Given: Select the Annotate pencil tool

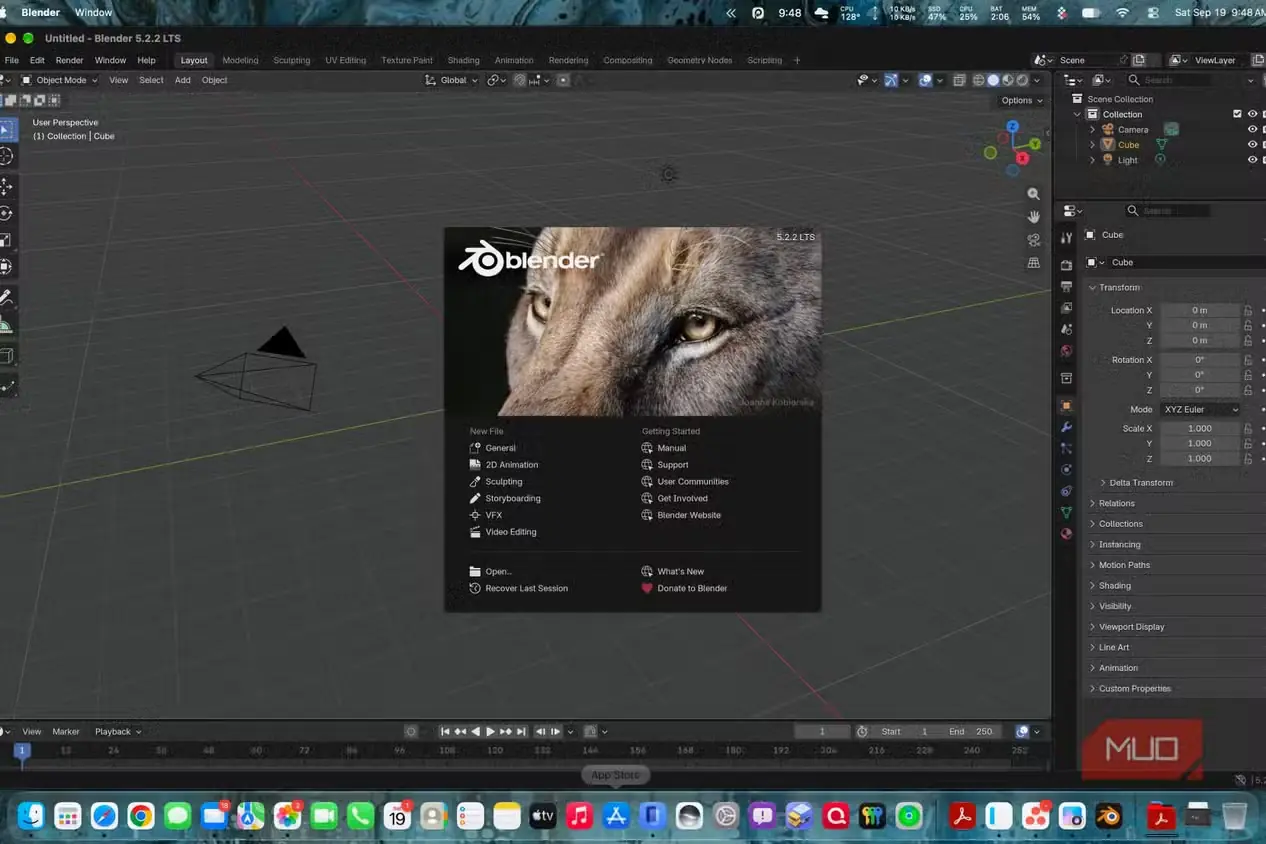Looking at the screenshot, I should (5, 297).
